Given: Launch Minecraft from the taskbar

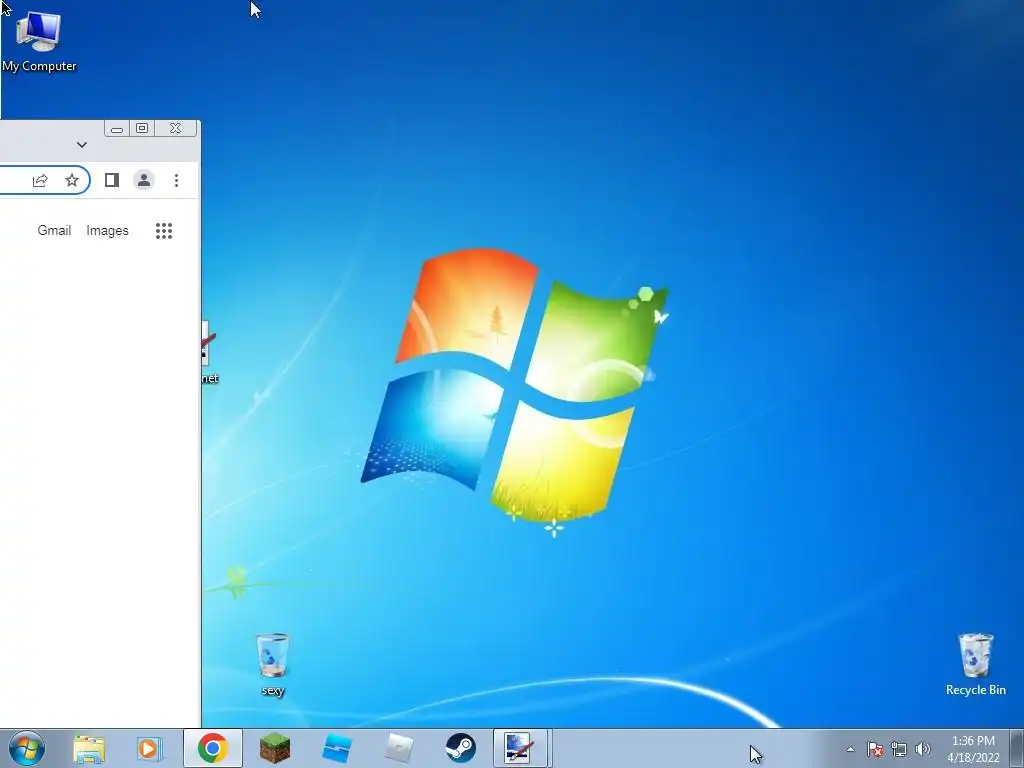Looking at the screenshot, I should (x=274, y=748).
